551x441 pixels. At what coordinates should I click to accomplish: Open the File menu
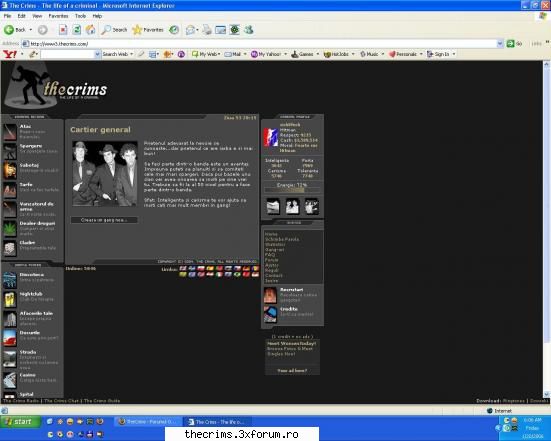point(7,16)
